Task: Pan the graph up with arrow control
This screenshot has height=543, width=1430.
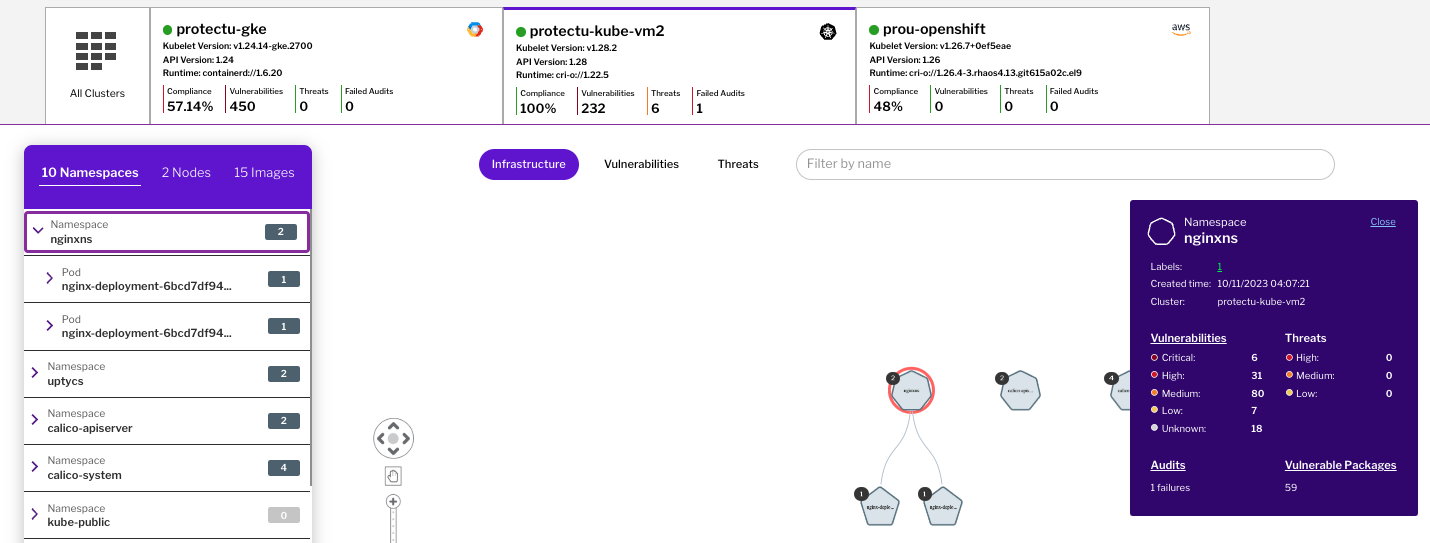Action: point(393,426)
